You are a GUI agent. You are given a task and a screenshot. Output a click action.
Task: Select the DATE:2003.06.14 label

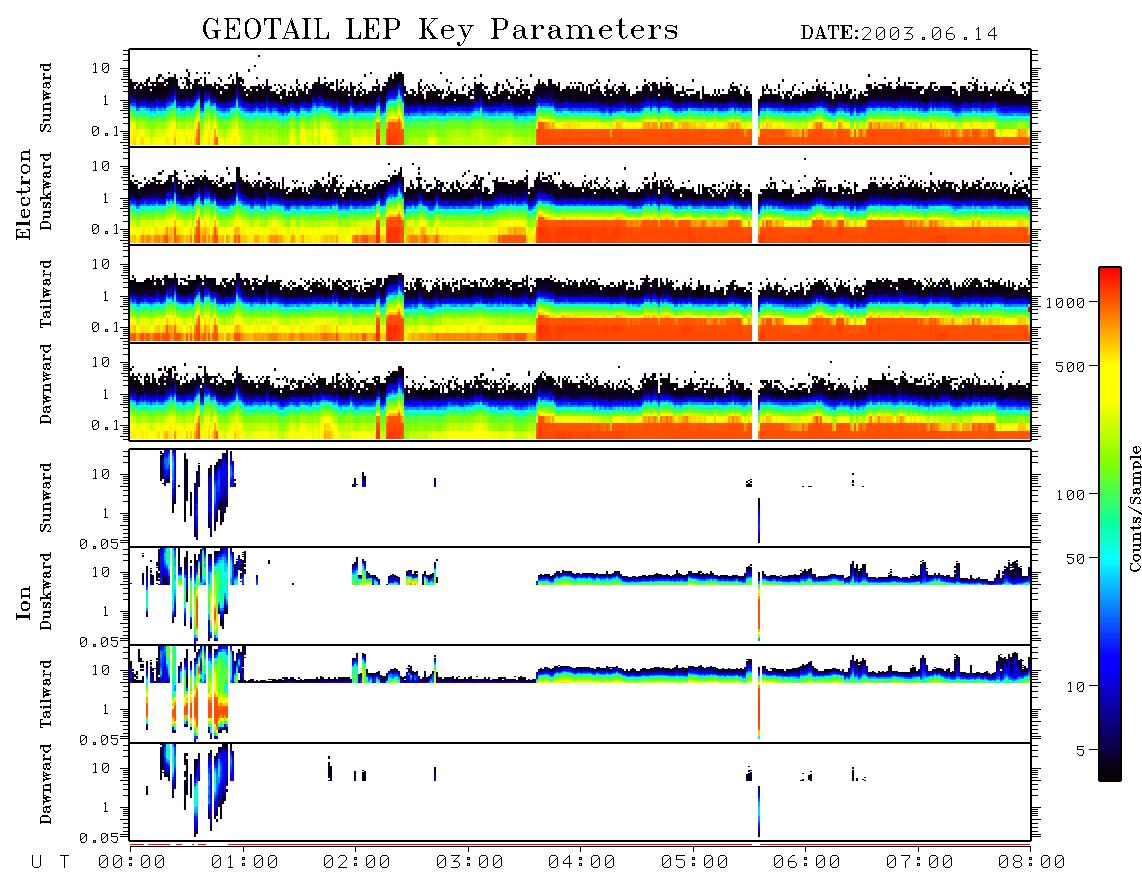[x=899, y=34]
